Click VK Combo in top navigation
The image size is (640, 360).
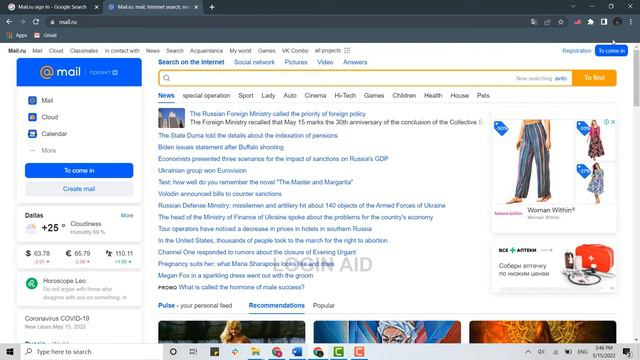coord(295,51)
